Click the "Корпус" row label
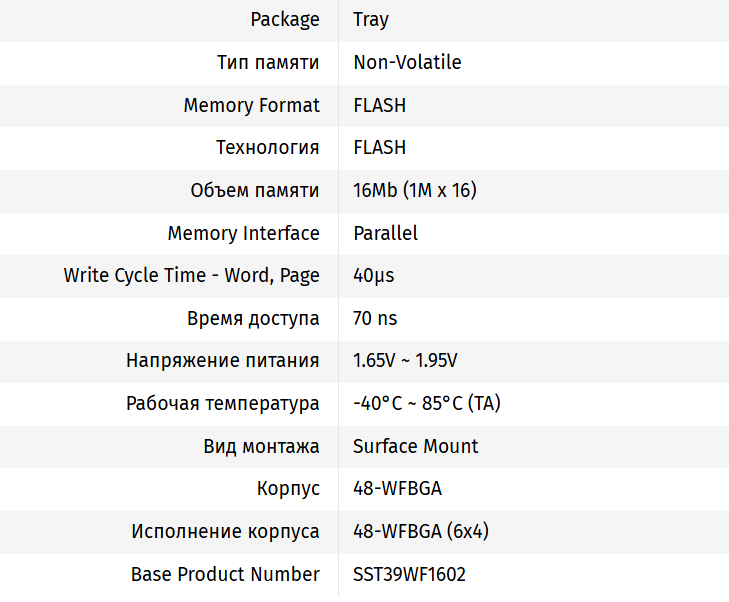Screen dimensions: 729x602 coord(288,489)
